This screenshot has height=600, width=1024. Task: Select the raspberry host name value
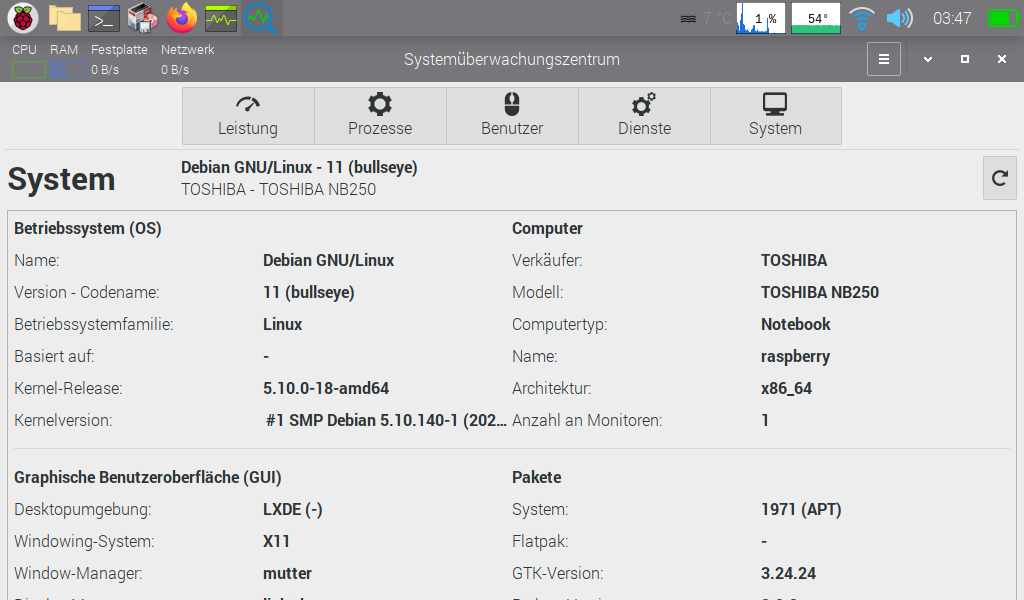tap(795, 357)
